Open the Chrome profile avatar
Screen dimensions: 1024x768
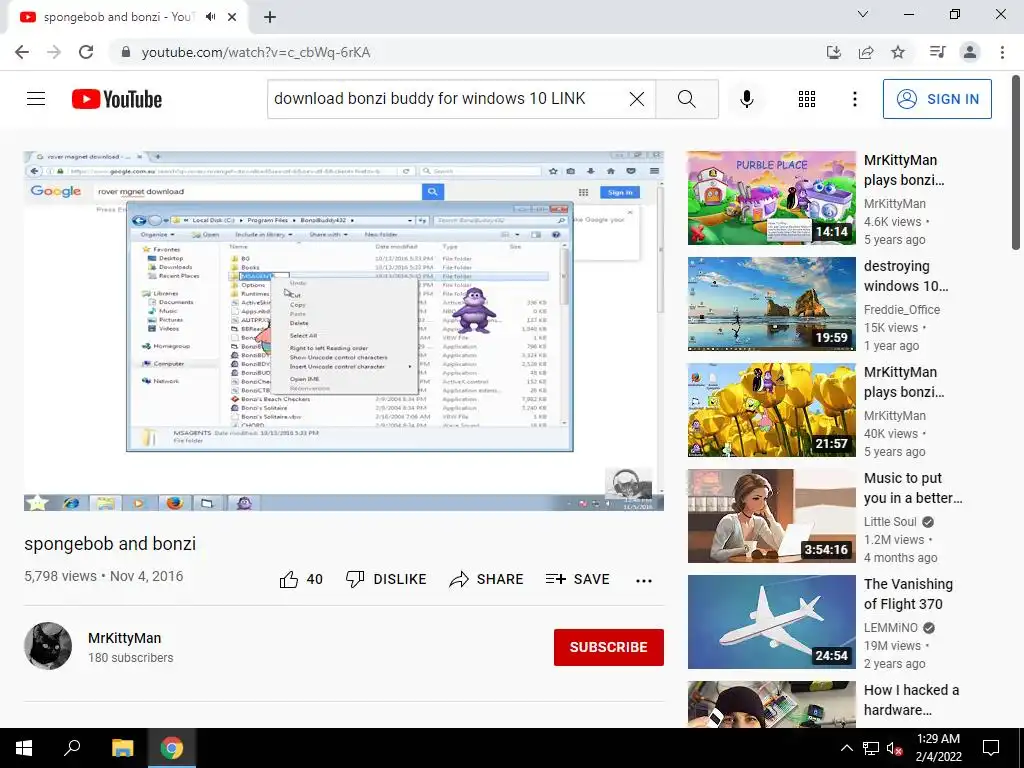click(x=970, y=52)
